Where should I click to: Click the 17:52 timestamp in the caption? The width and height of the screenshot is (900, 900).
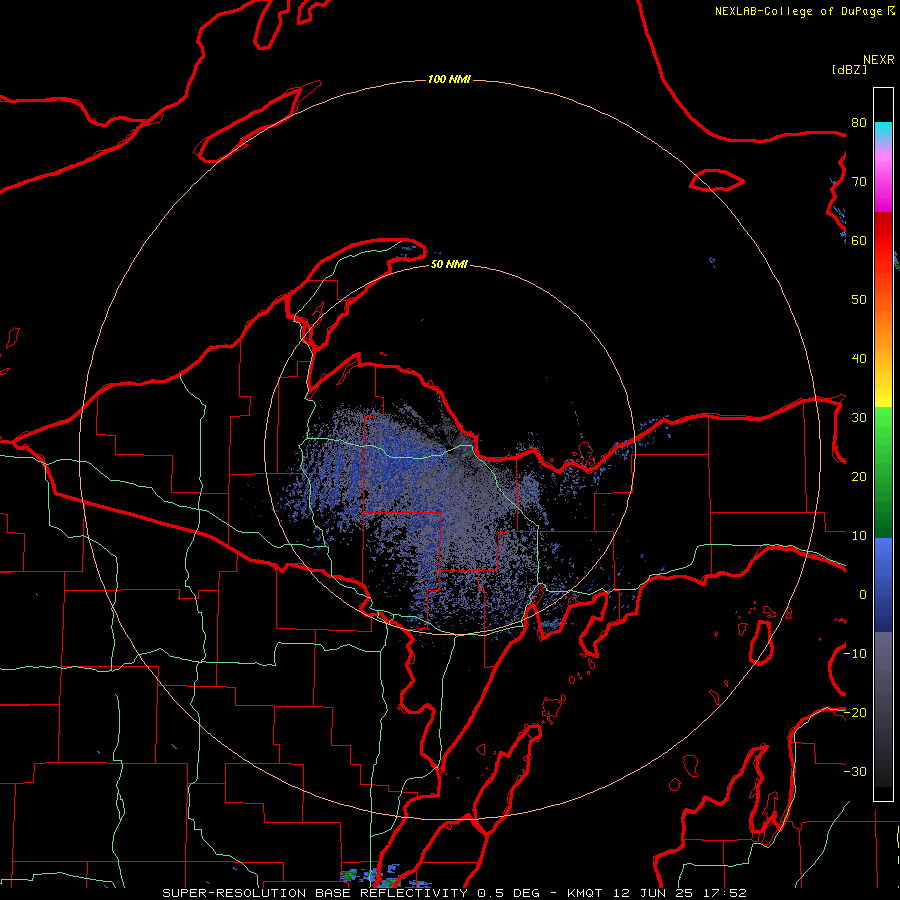(727, 893)
